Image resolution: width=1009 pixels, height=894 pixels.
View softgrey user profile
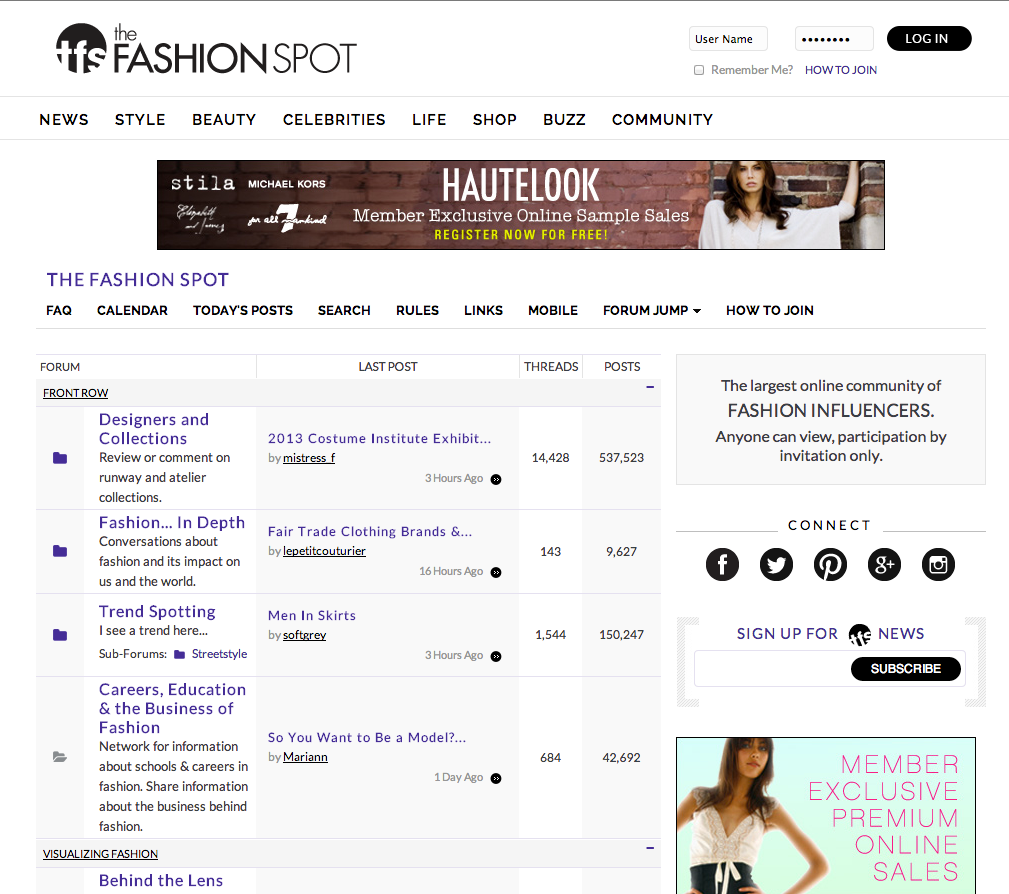pyautogui.click(x=304, y=635)
